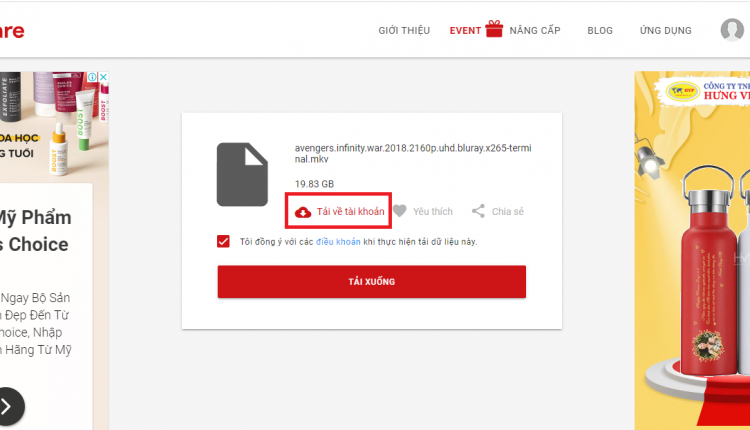
Task: Click Chia sẻ label
Action: click(508, 211)
